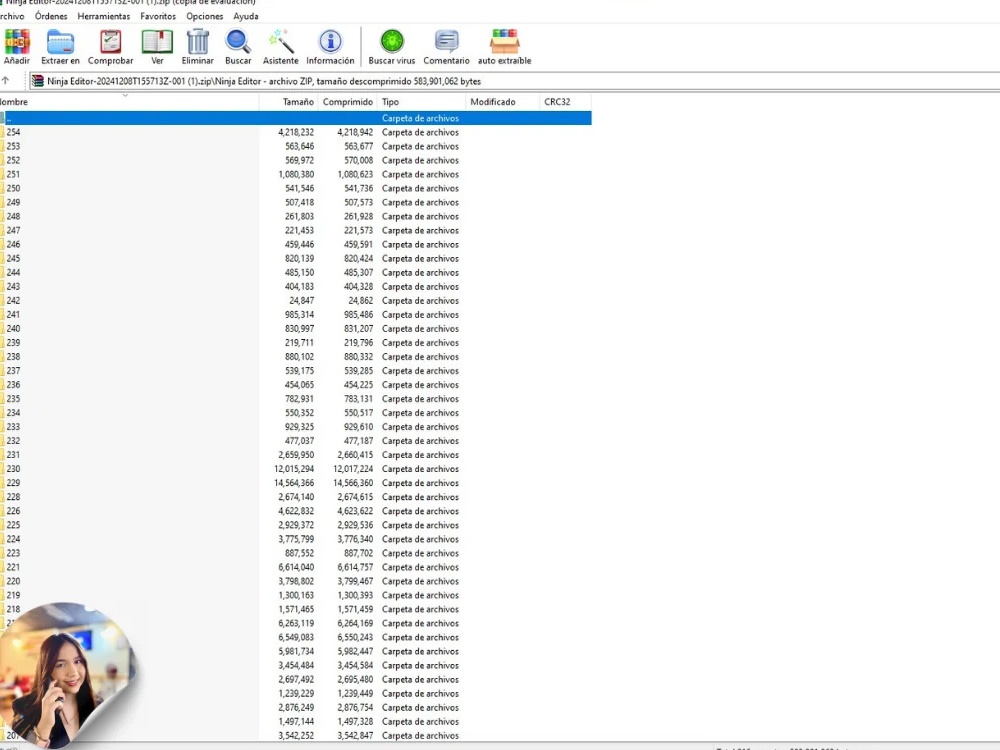1000x750 pixels.
Task: Sort by Nombre column header
Action: [x=129, y=102]
